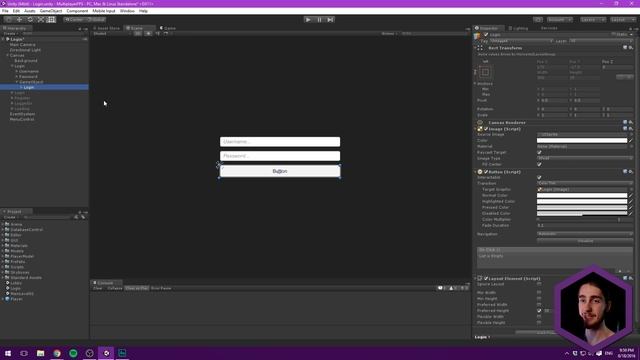Open the Navigation dropdown
Viewport: 640px width, 360px height.
click(584, 234)
